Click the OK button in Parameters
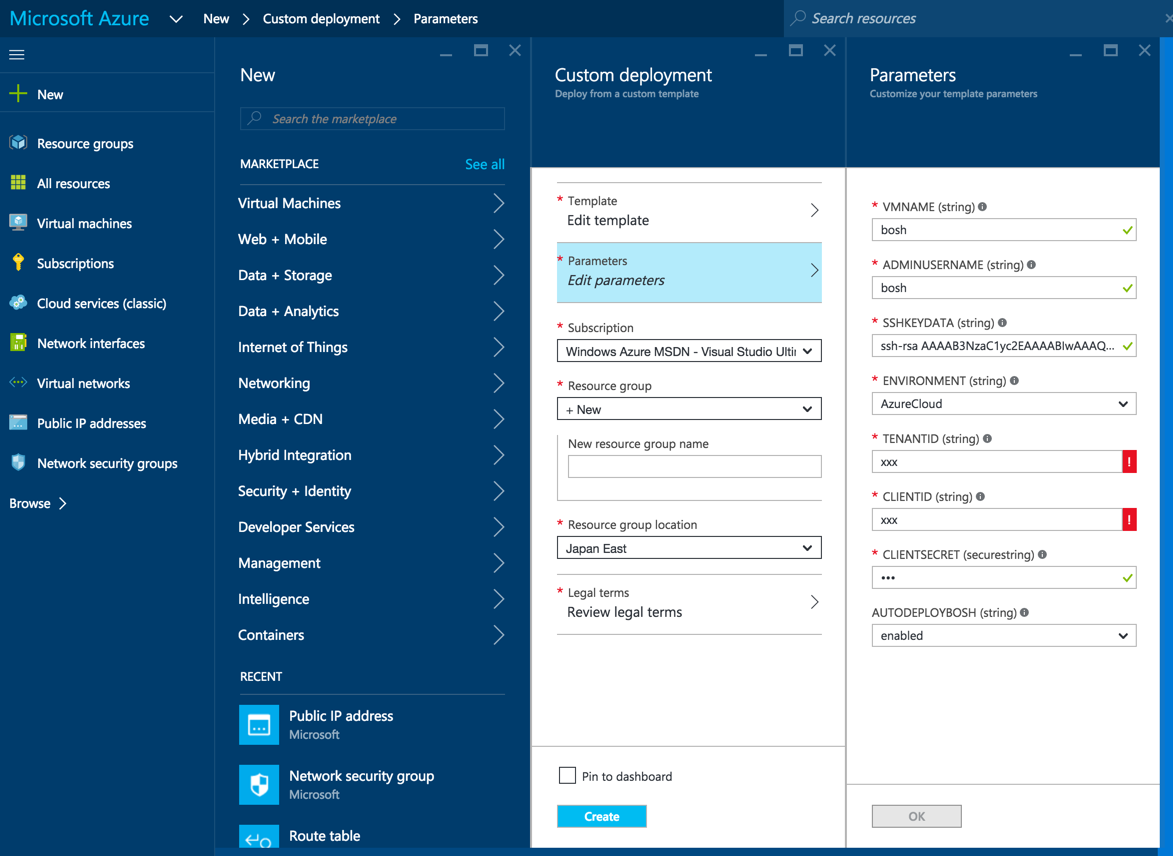 (x=916, y=816)
